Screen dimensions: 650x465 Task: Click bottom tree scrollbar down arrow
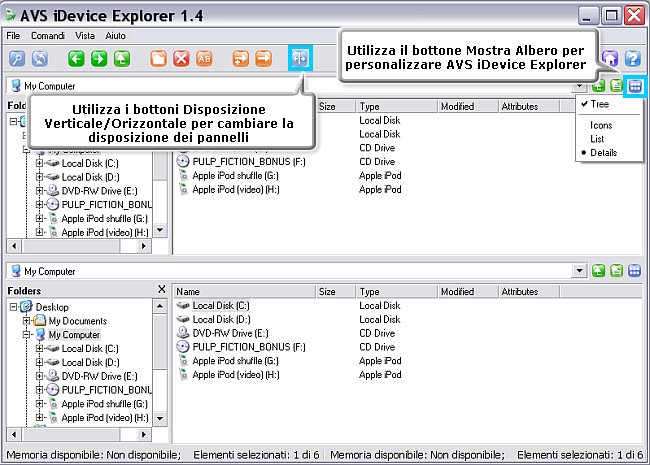pos(160,418)
